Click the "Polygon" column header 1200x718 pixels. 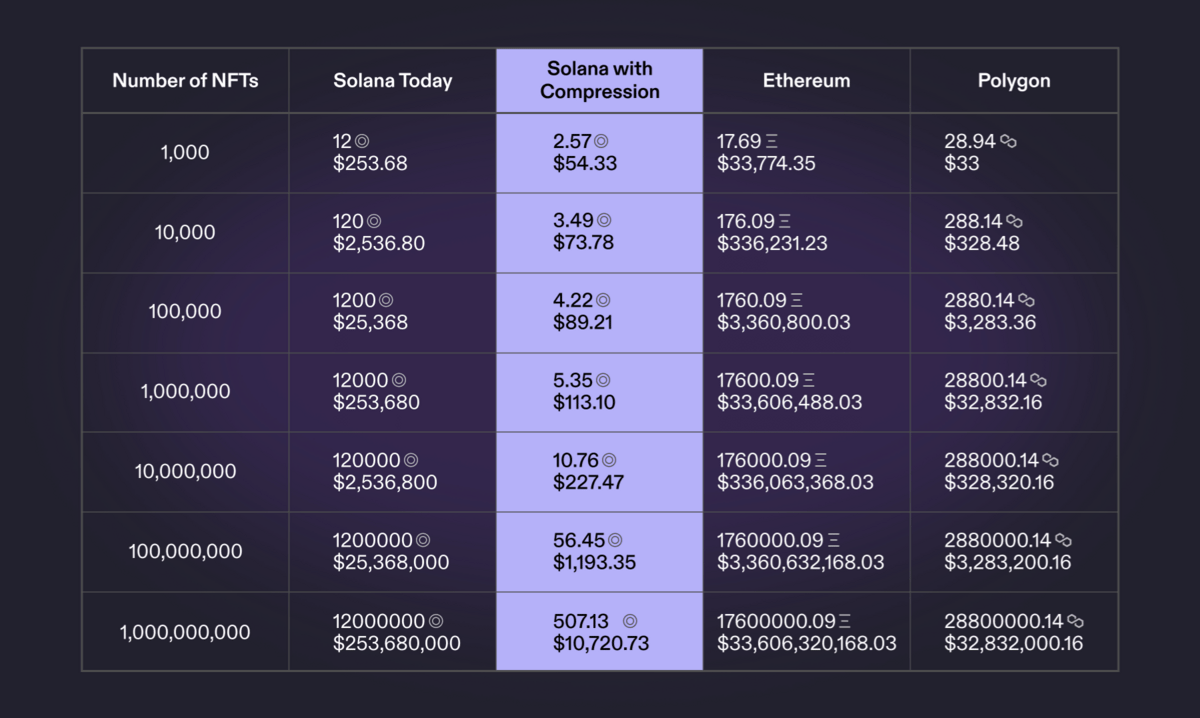coord(1014,80)
